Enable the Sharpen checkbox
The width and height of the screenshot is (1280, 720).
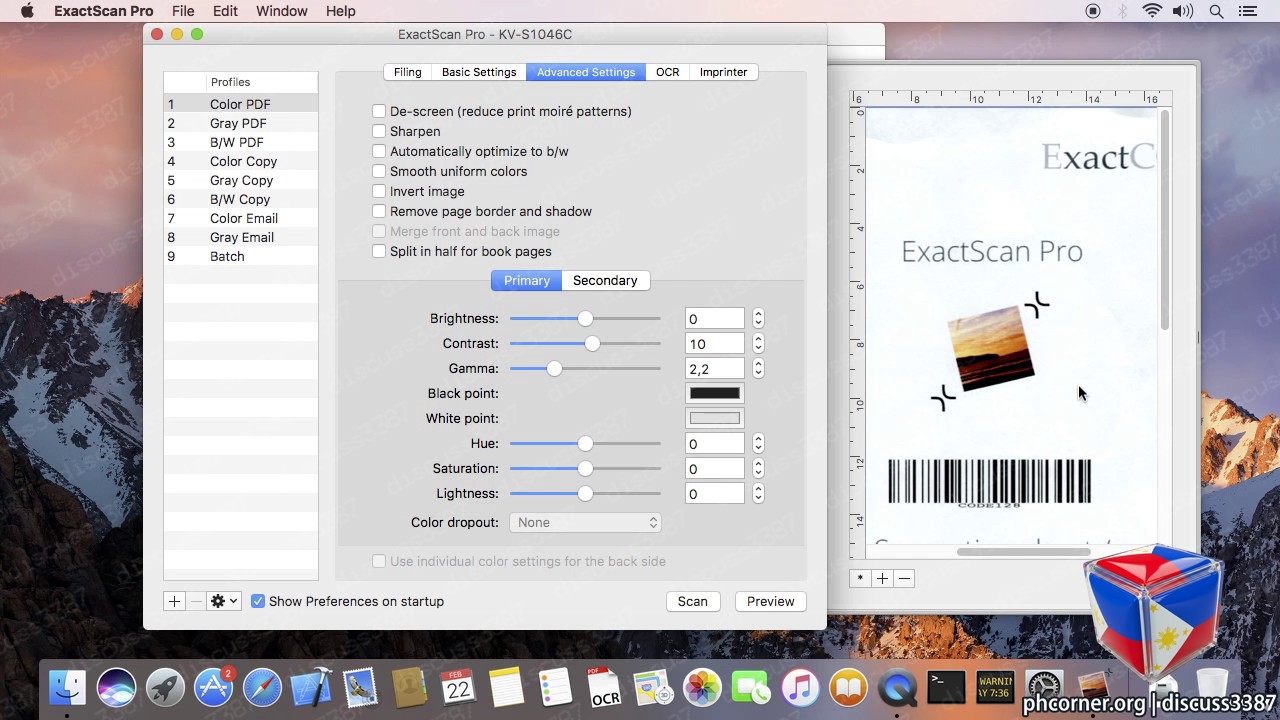coord(379,131)
